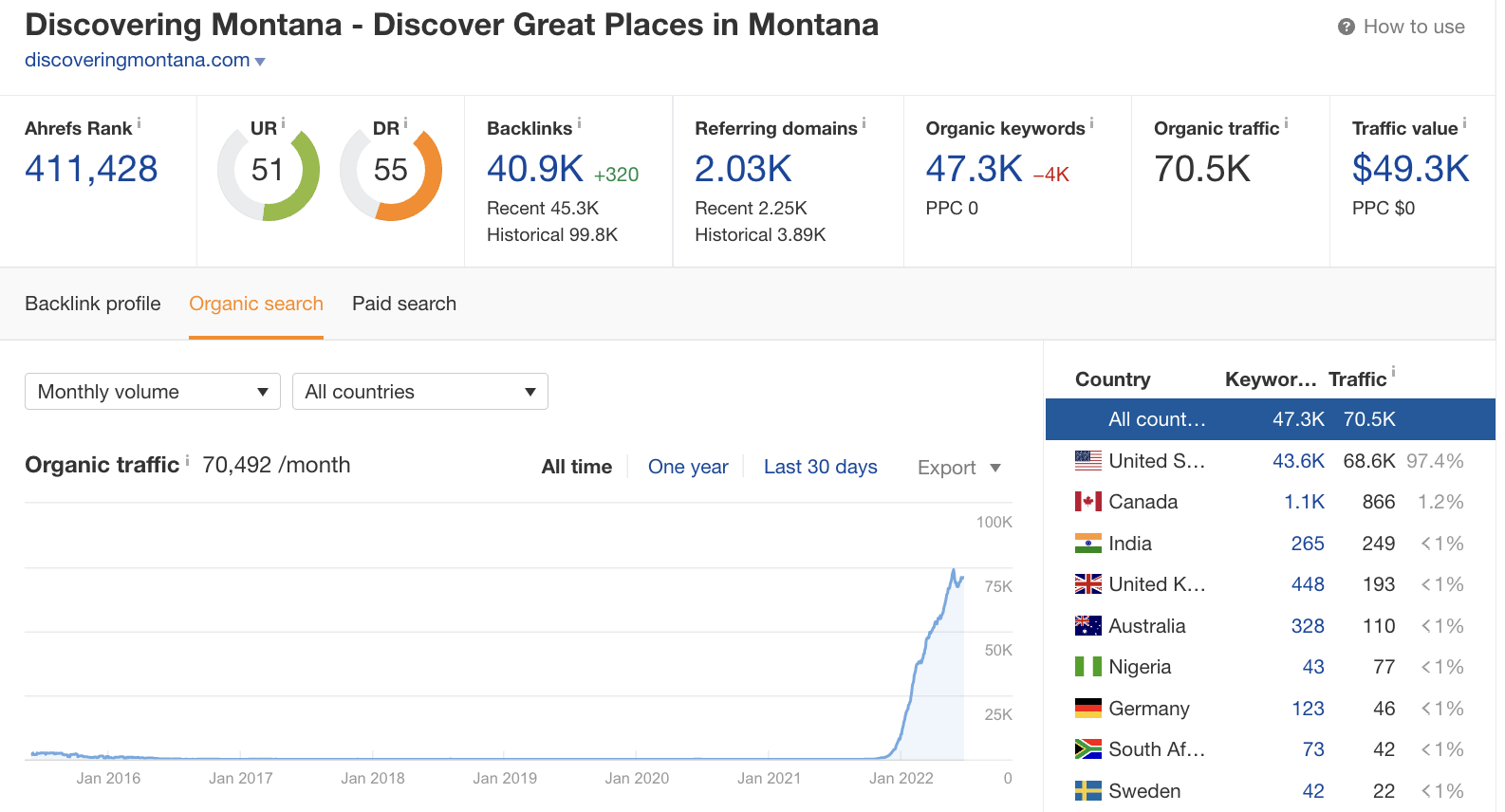This screenshot has height=812, width=1505.
Task: Click the Referring domains info icon
Action: (864, 123)
